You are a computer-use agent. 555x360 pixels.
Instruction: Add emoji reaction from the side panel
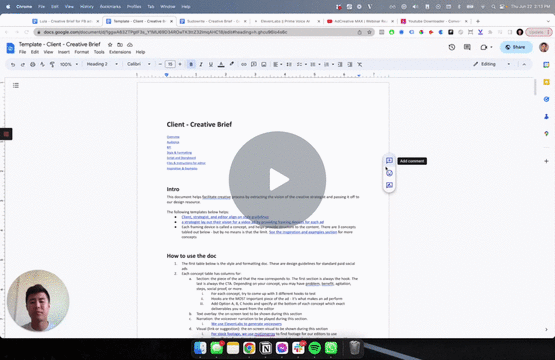[x=389, y=173]
